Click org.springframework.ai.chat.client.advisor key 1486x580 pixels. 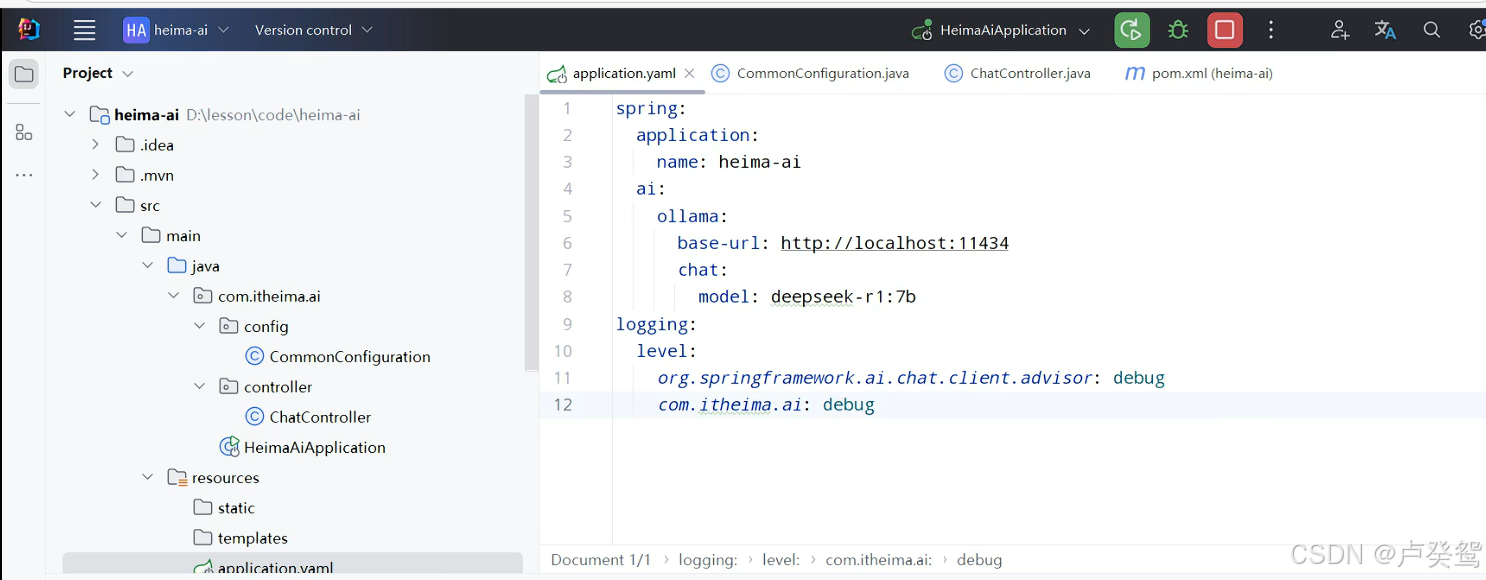tap(875, 378)
